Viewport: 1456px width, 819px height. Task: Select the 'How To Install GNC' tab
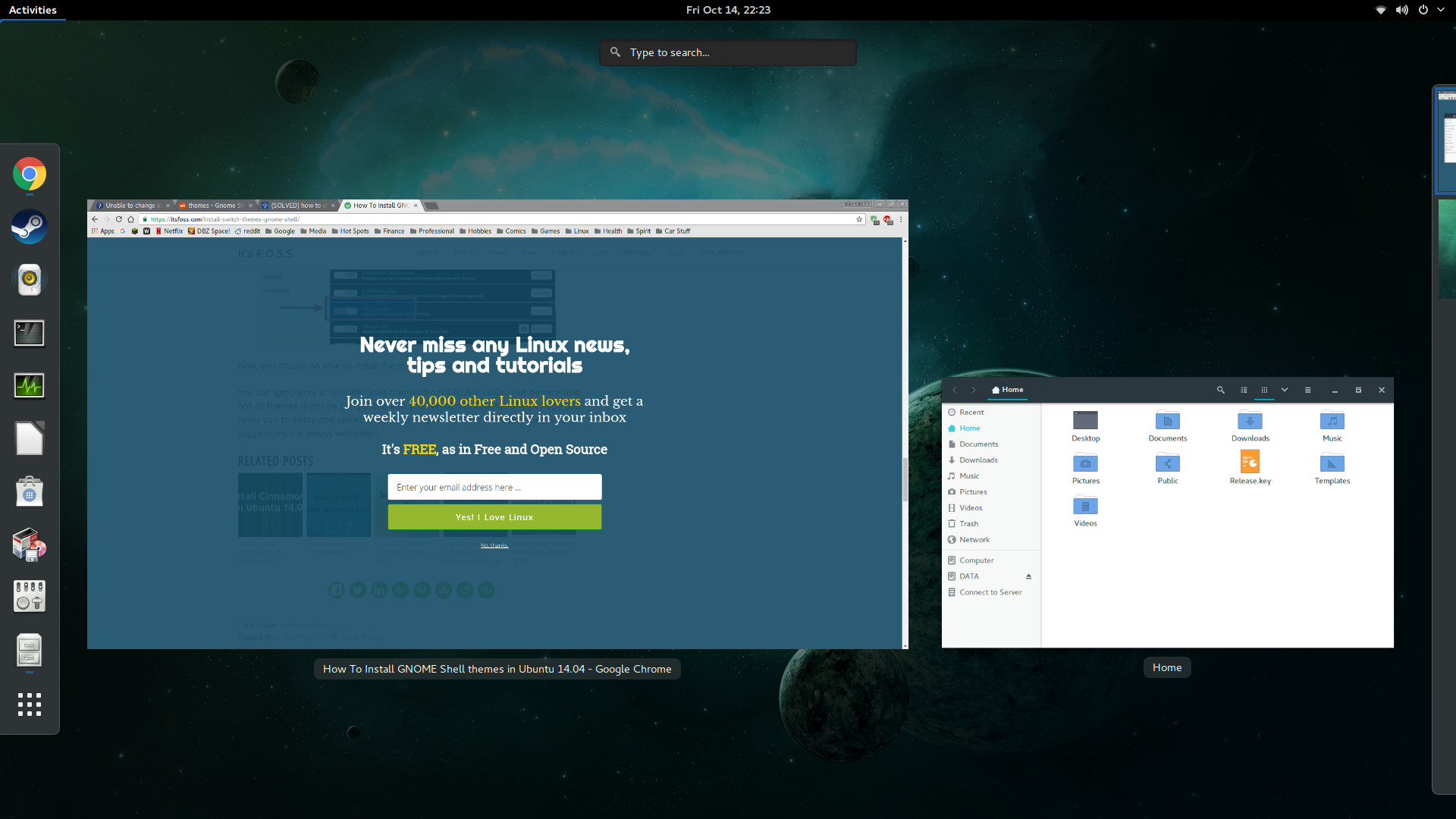pos(381,206)
